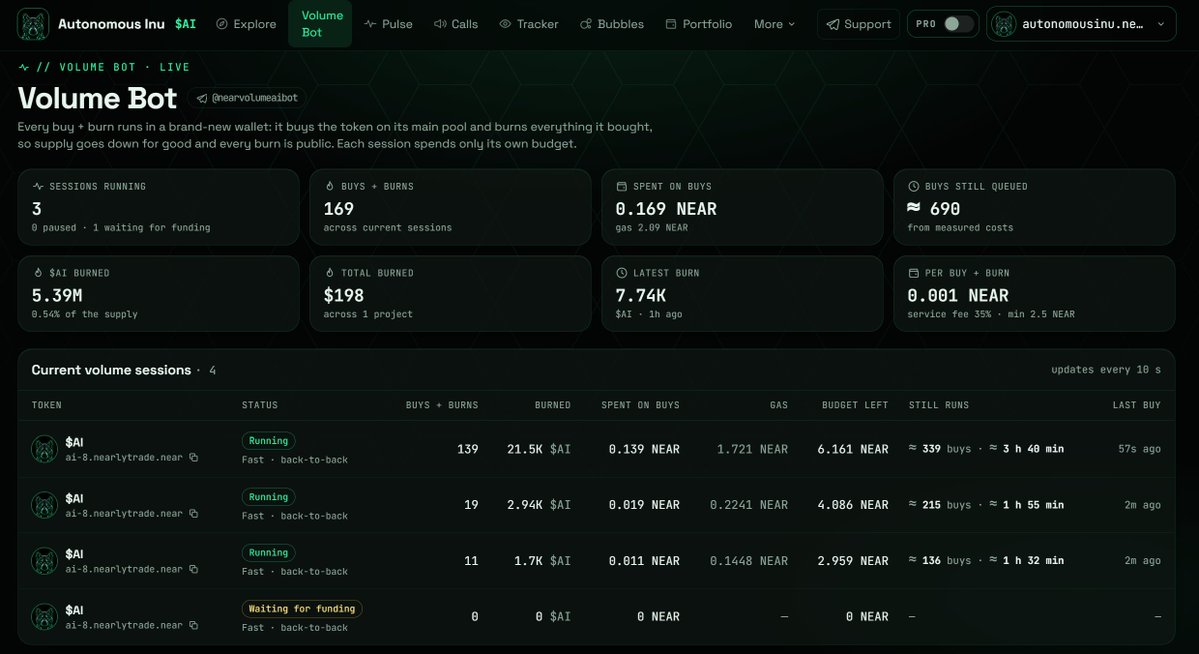Click the STILL RUNS column header

(x=938, y=405)
